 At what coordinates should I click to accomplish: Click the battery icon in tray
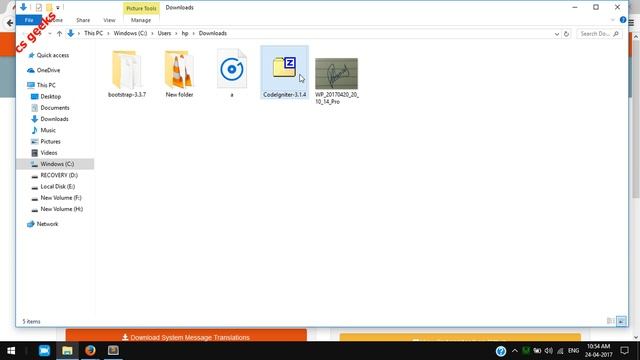click(537, 351)
